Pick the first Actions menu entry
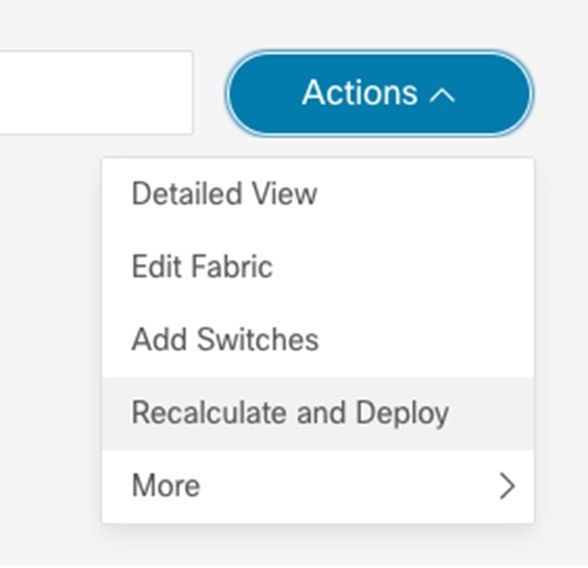The width and height of the screenshot is (588, 568). coord(318,194)
